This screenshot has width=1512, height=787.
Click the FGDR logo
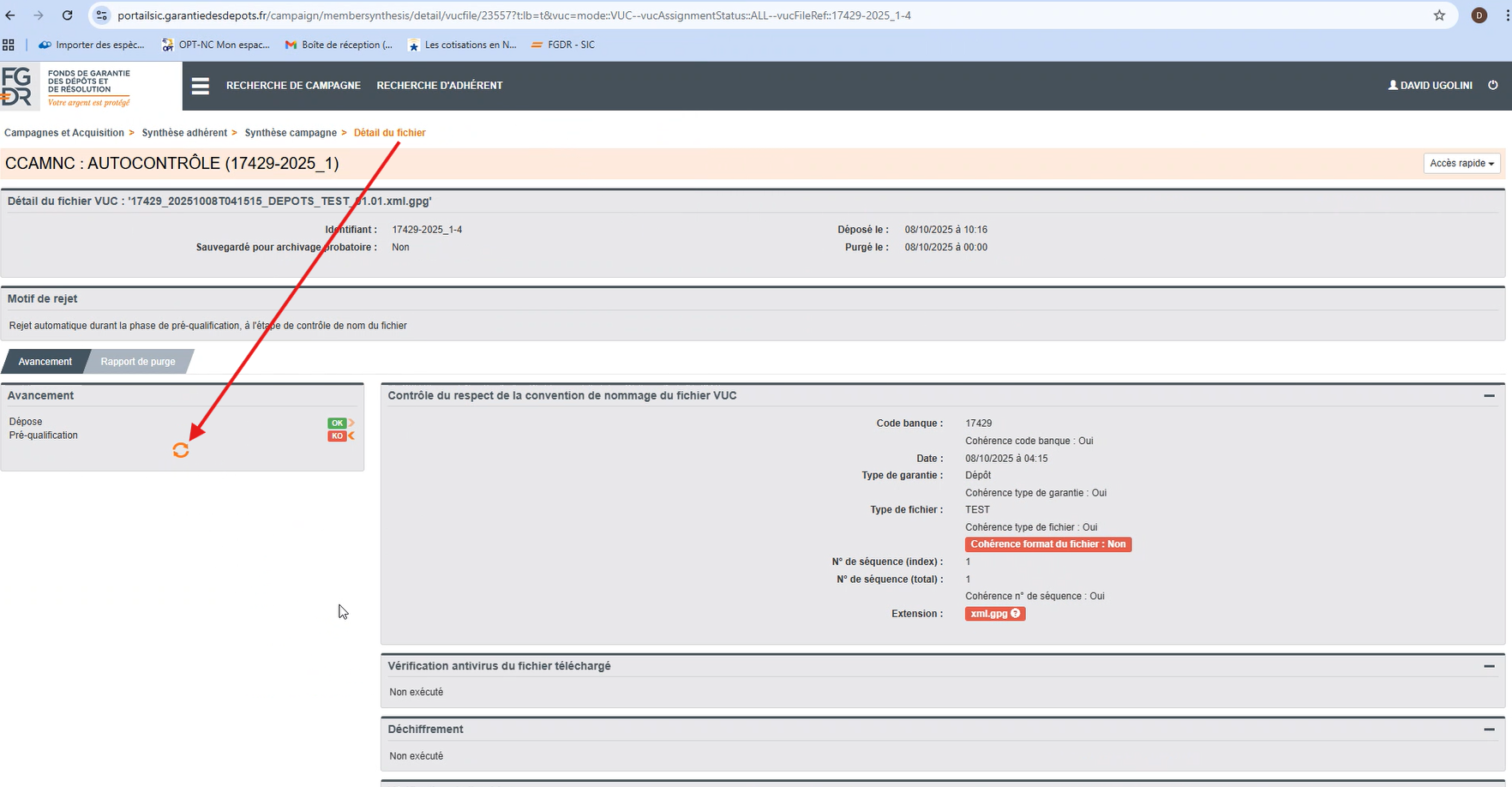coord(67,87)
